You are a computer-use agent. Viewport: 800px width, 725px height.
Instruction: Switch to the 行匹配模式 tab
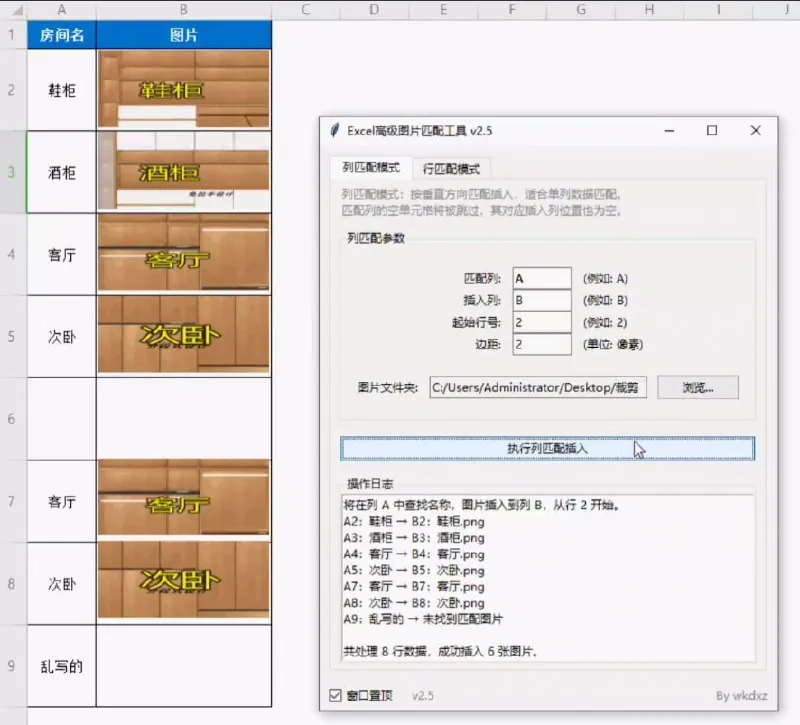[451, 168]
